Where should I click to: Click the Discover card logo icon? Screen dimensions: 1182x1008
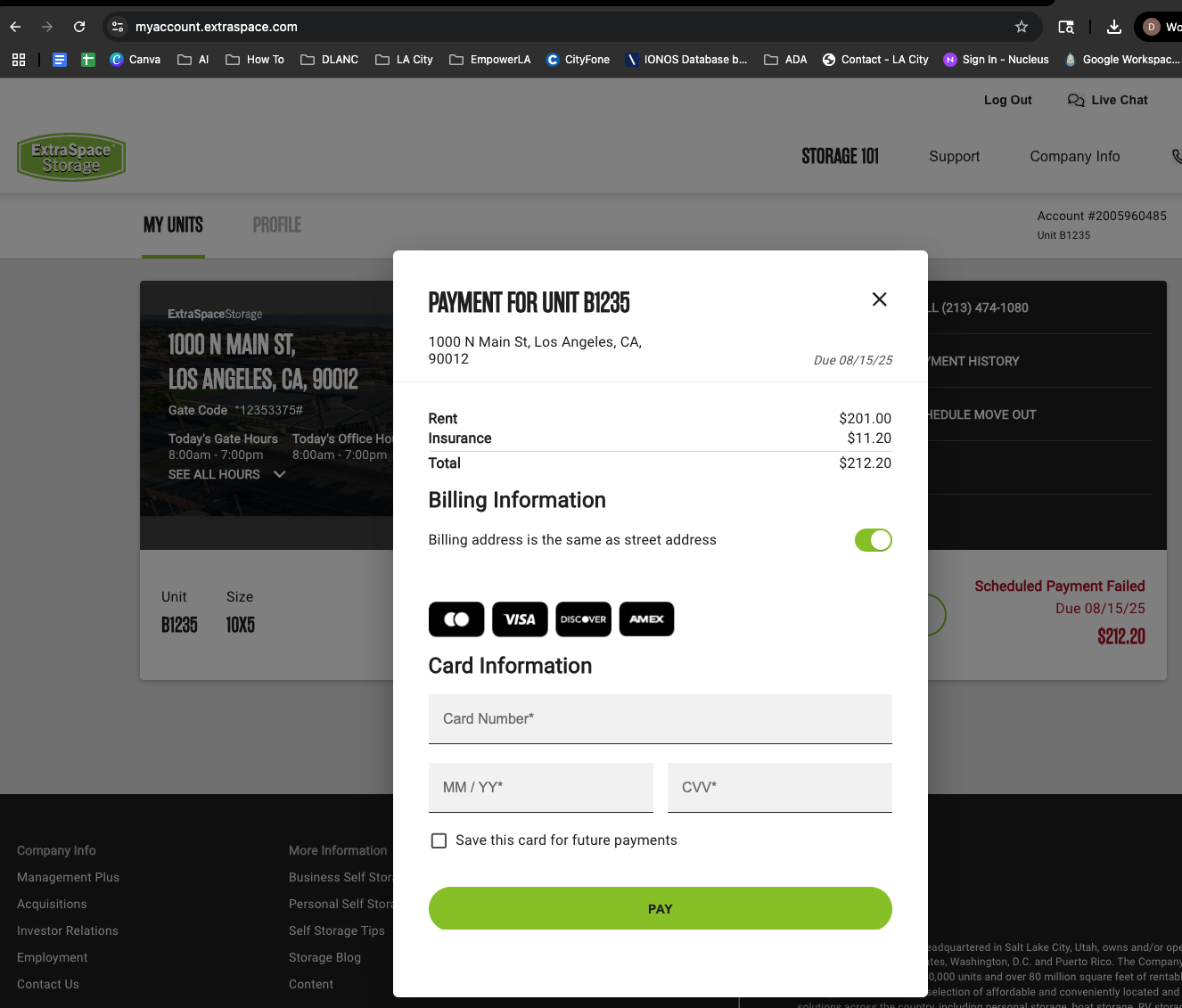tap(583, 619)
